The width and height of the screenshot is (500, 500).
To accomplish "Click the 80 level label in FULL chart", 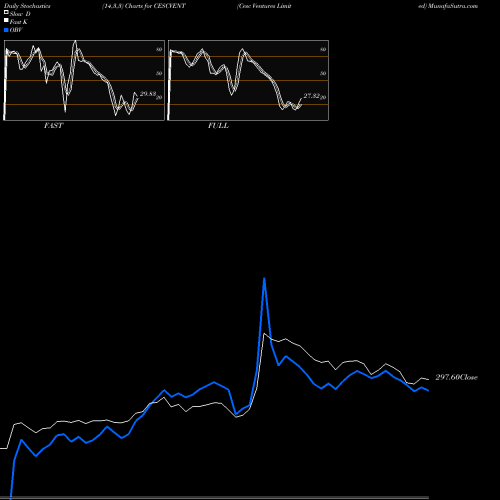I will [323, 49].
